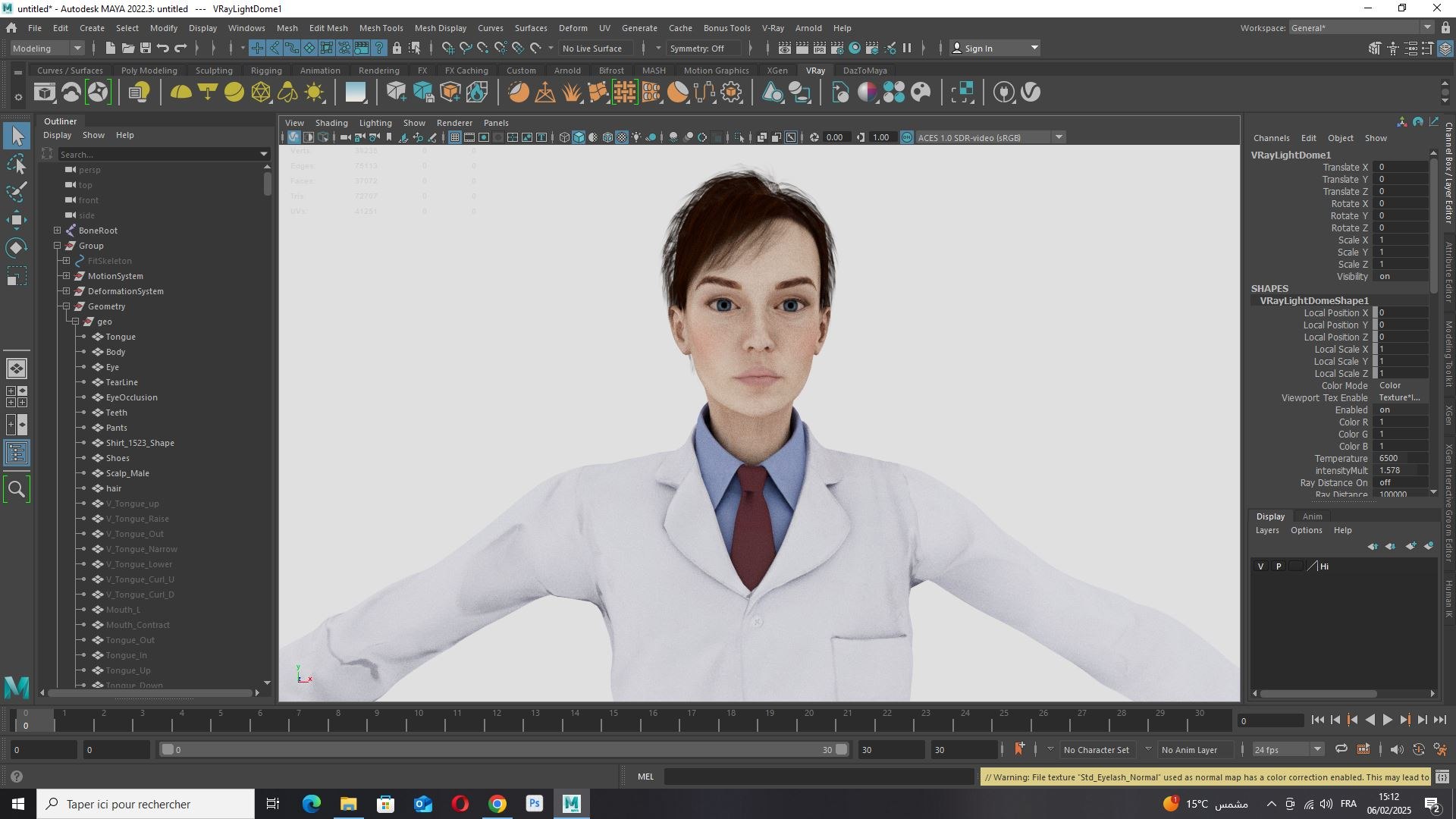The image size is (1456, 819).
Task: Toggle the color management ON button
Action: [x=906, y=137]
